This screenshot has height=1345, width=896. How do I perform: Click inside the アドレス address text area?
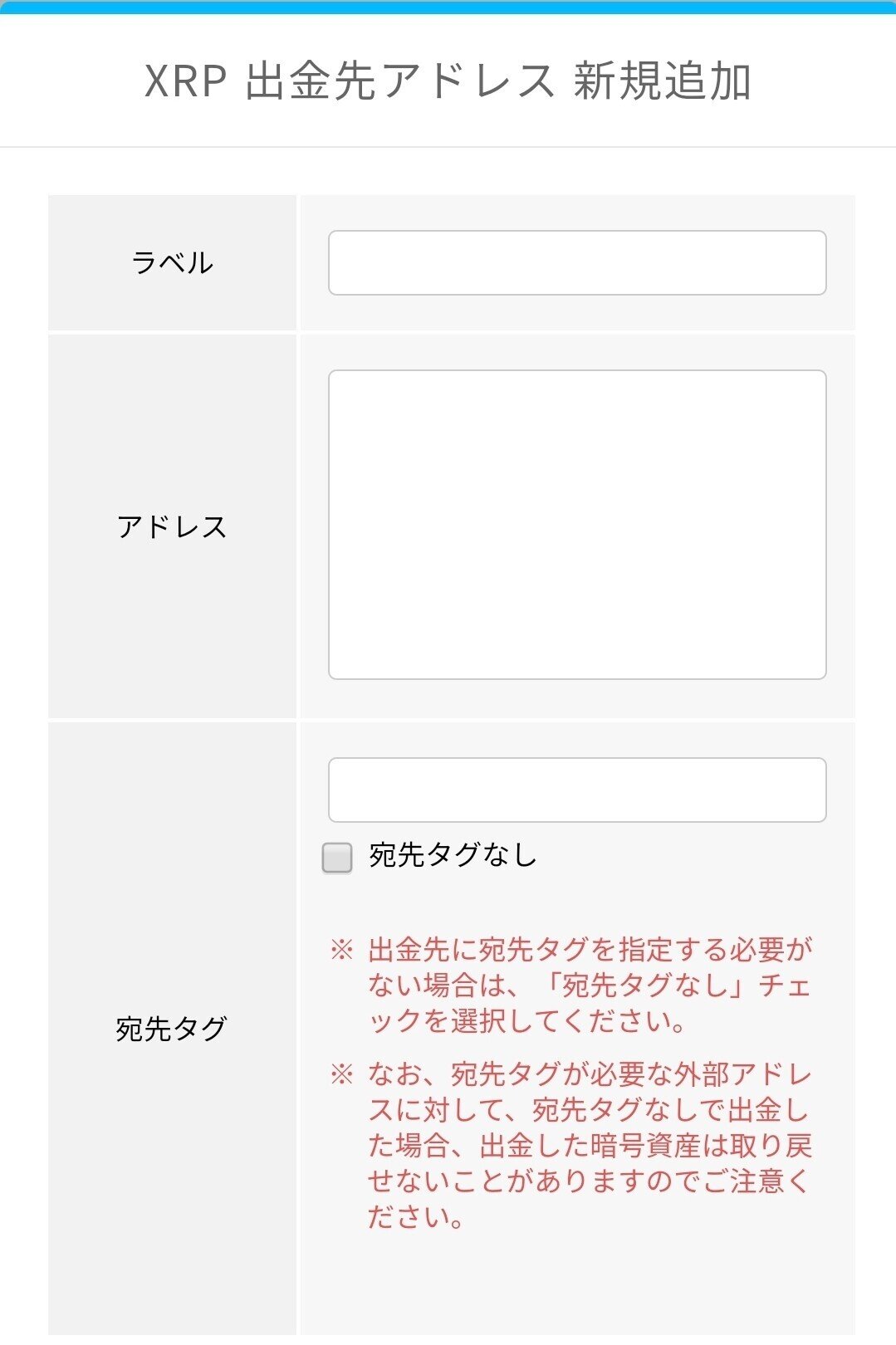(577, 523)
